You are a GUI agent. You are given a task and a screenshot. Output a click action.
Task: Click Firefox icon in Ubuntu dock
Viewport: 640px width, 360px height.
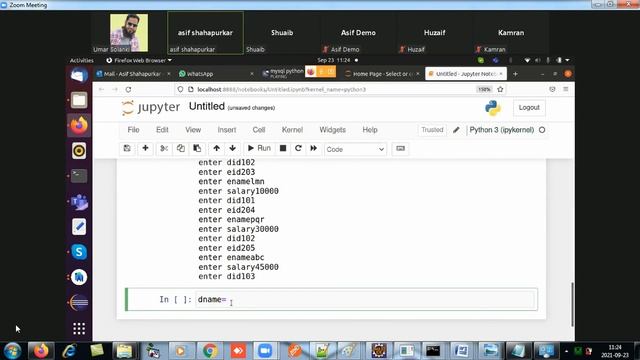point(79,125)
